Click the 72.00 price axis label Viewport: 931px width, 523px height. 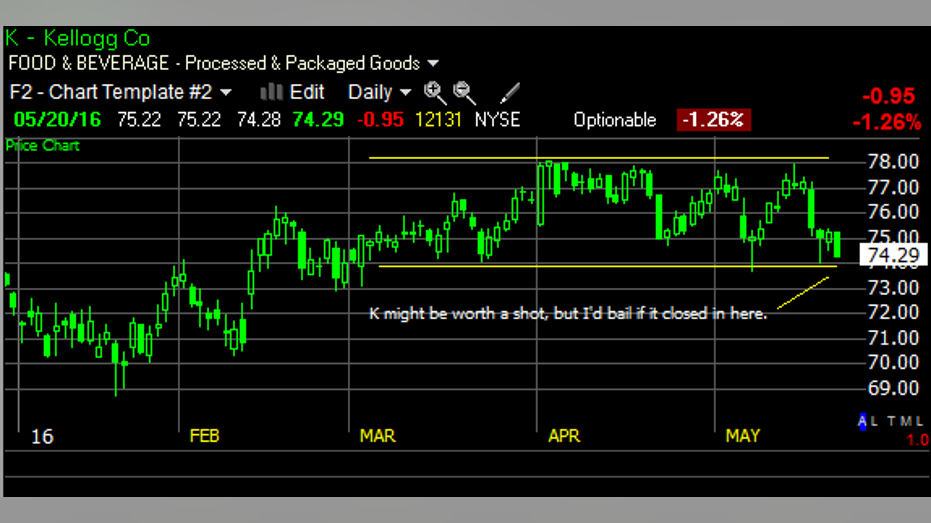(893, 312)
